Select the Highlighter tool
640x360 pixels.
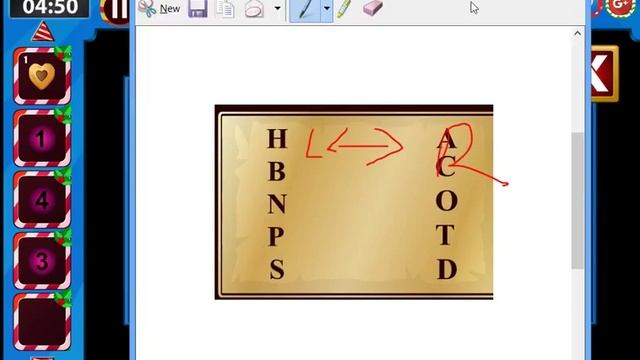click(344, 9)
